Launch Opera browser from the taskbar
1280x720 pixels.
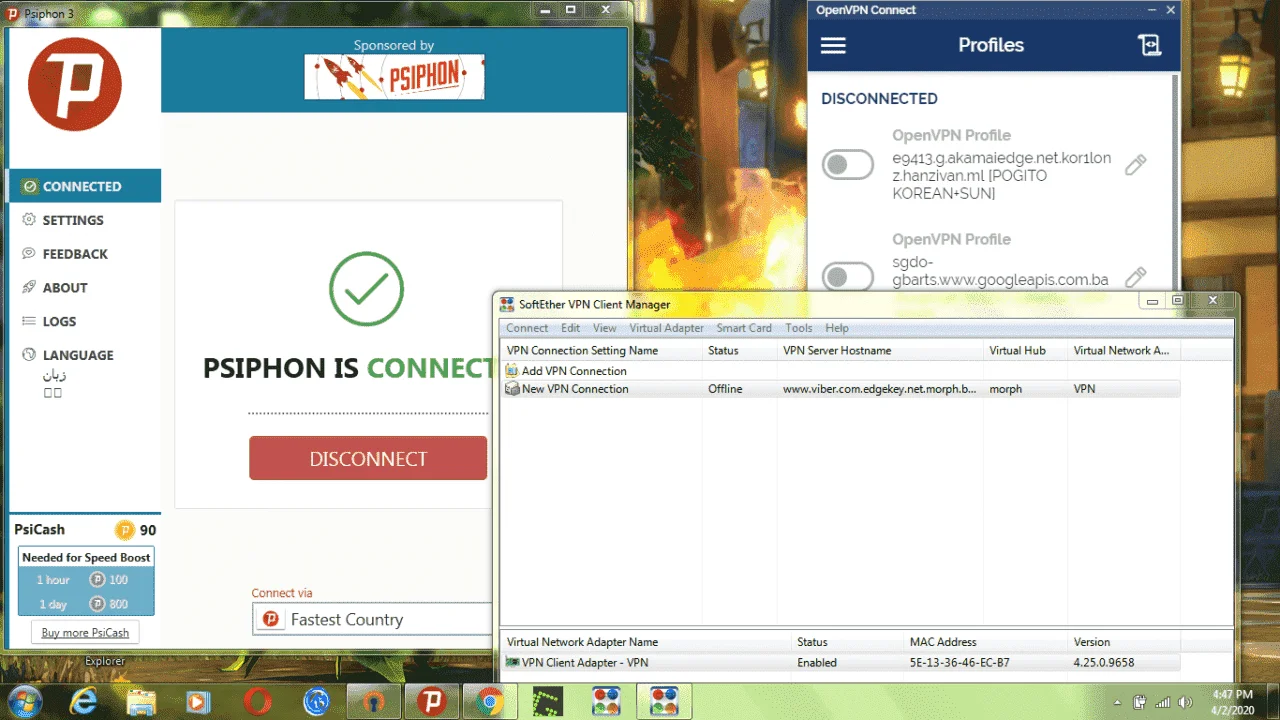pos(258,701)
